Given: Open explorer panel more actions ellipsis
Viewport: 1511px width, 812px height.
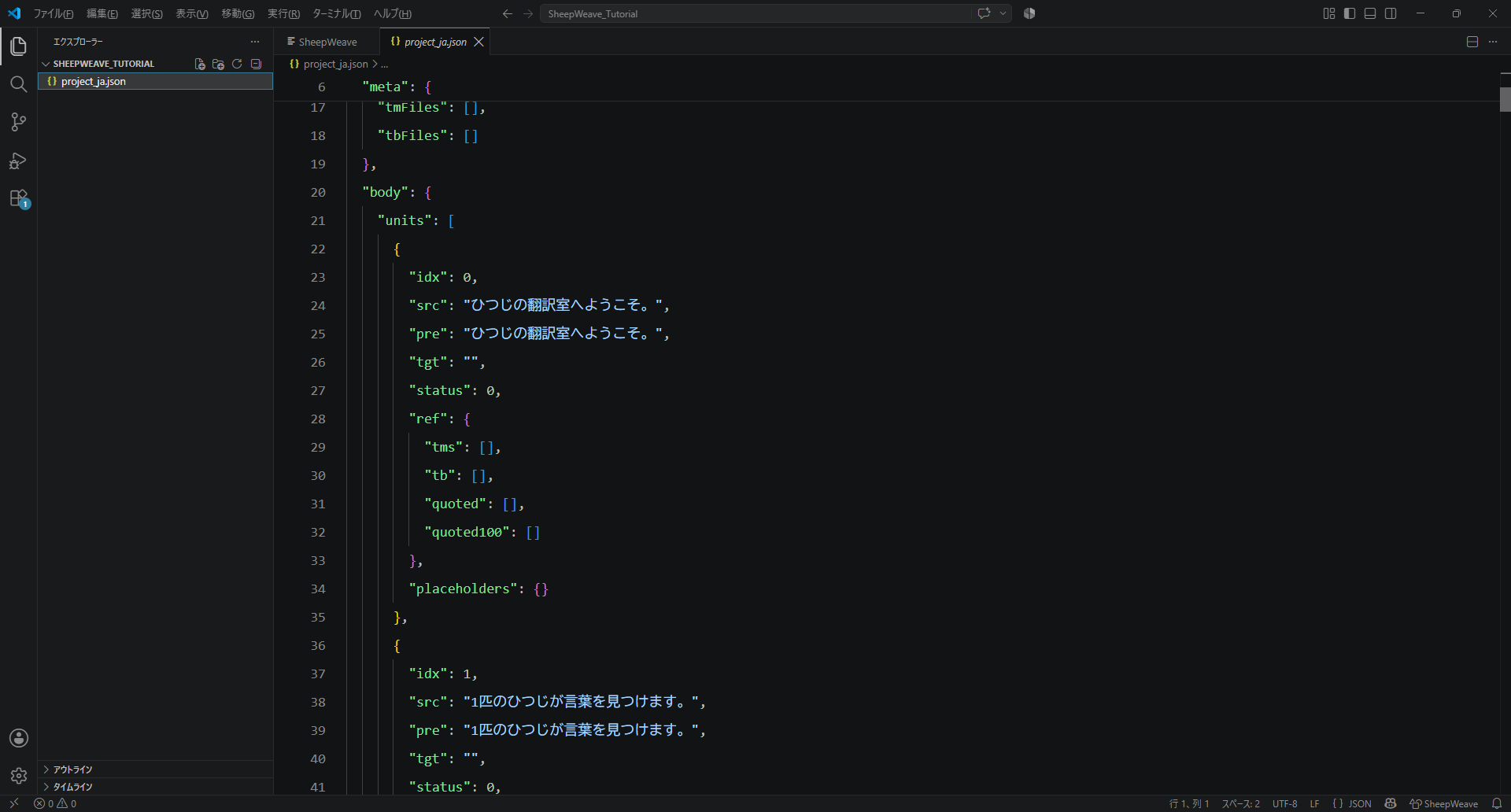Looking at the screenshot, I should 254,42.
